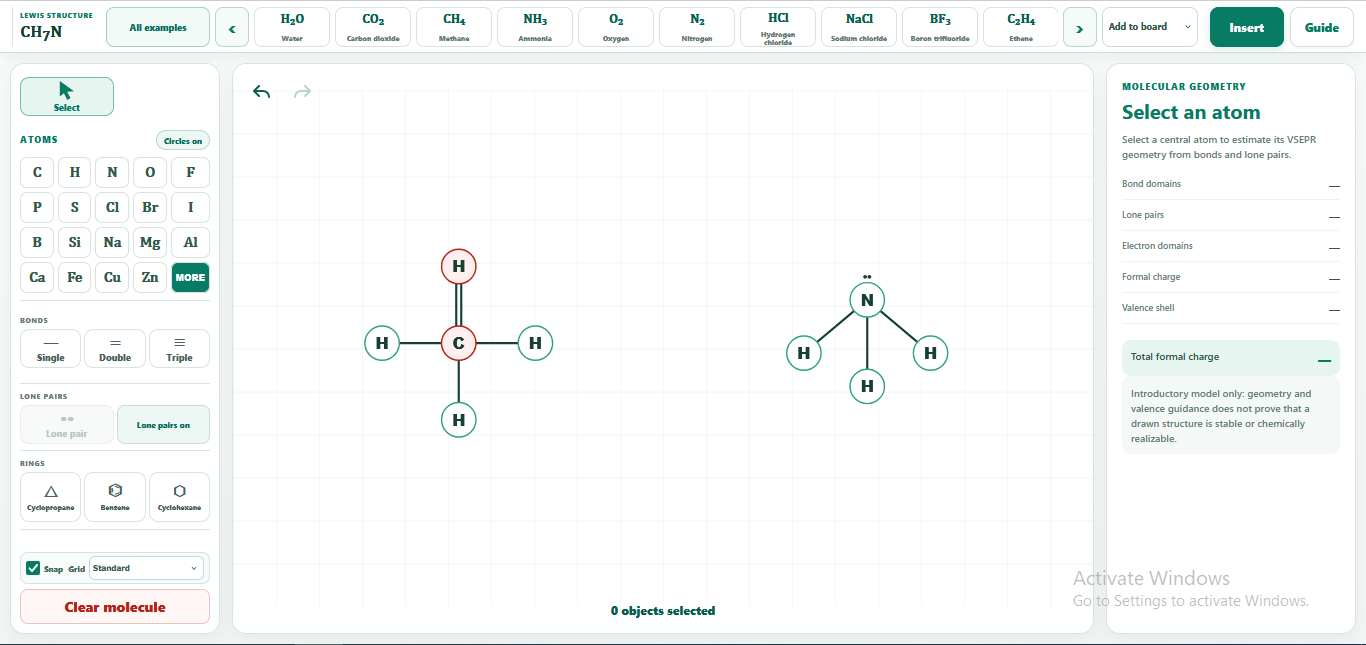Screen dimensions: 1366x645
Task: Pick the Calcium atom tool
Action: 37,277
